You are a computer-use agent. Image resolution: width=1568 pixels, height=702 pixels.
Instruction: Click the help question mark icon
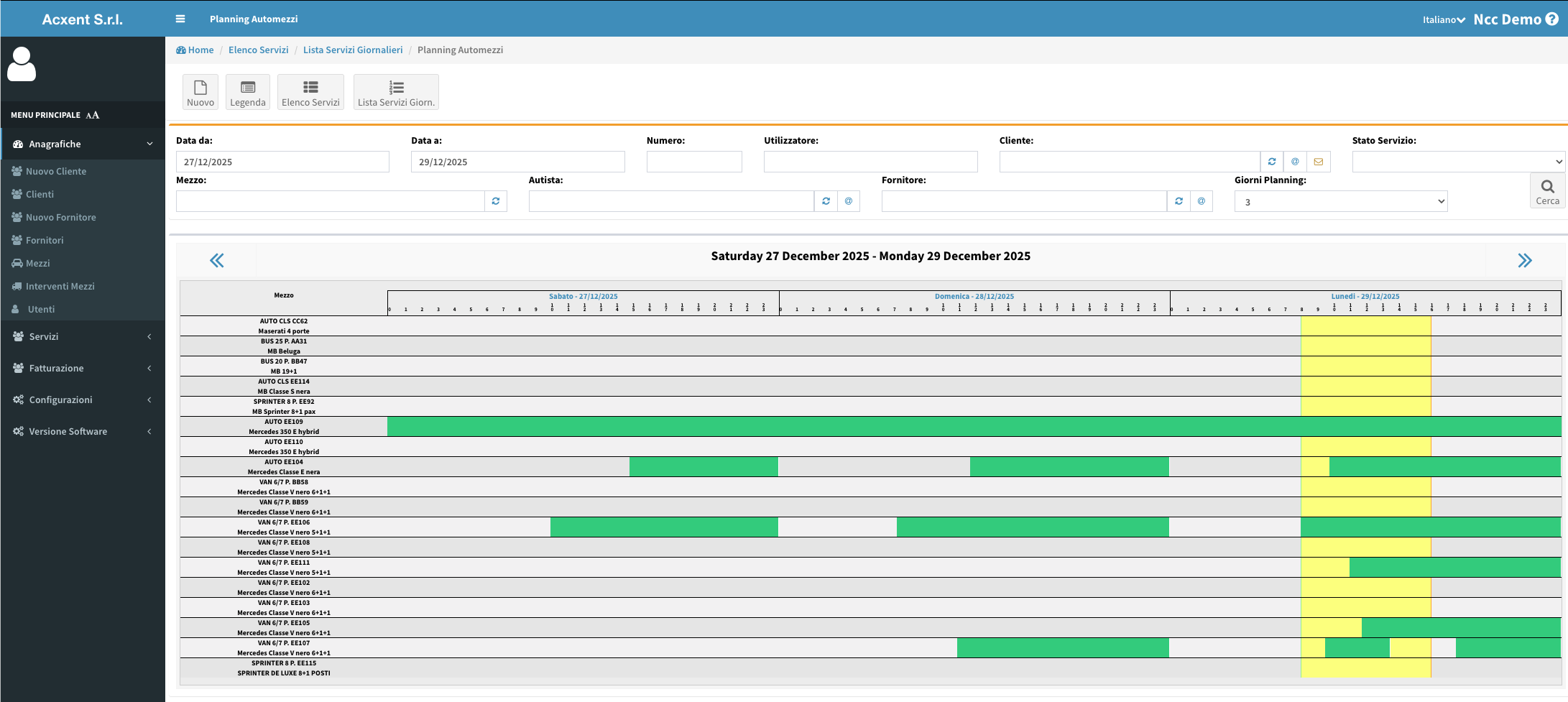pos(1552,19)
